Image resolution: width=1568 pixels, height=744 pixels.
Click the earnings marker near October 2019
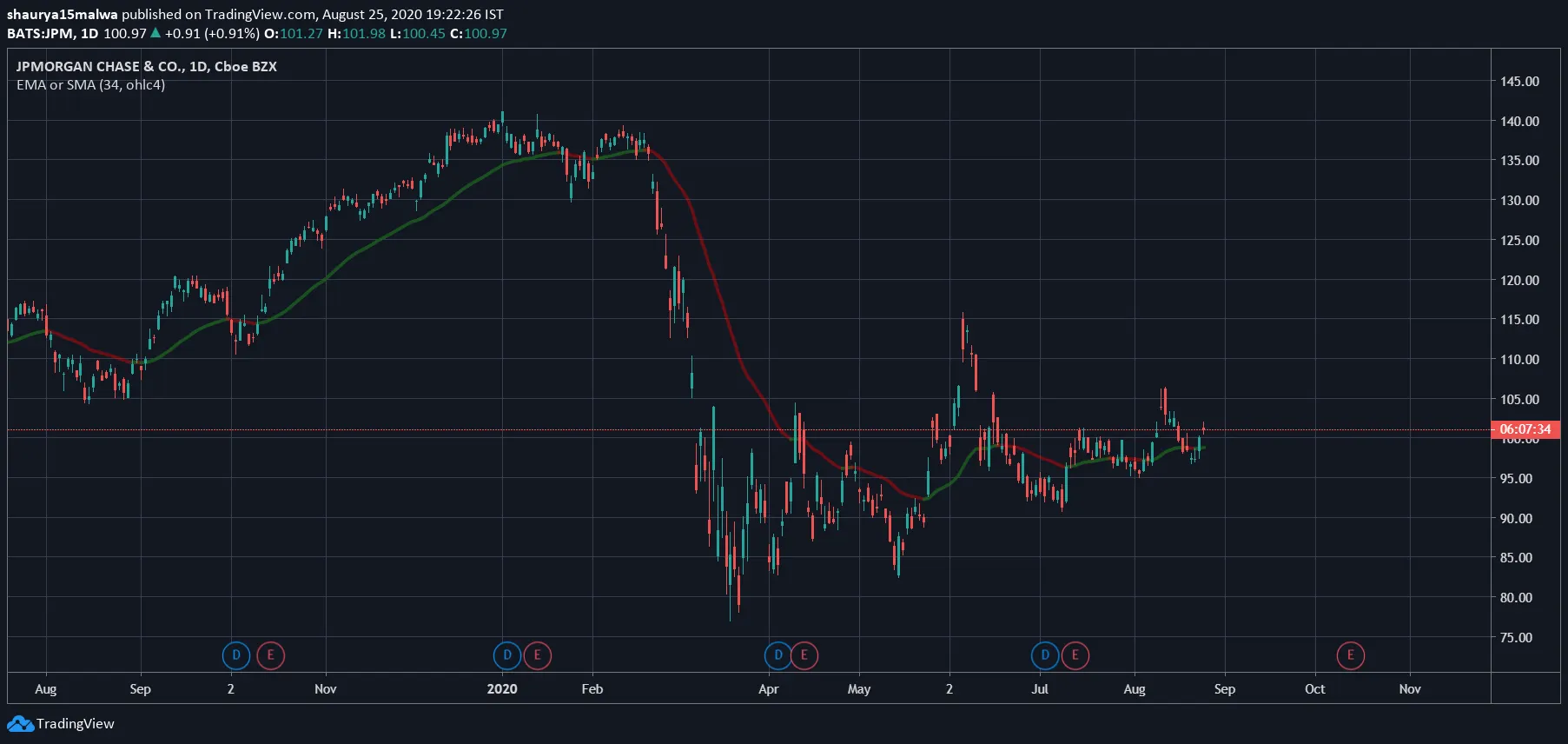270,655
